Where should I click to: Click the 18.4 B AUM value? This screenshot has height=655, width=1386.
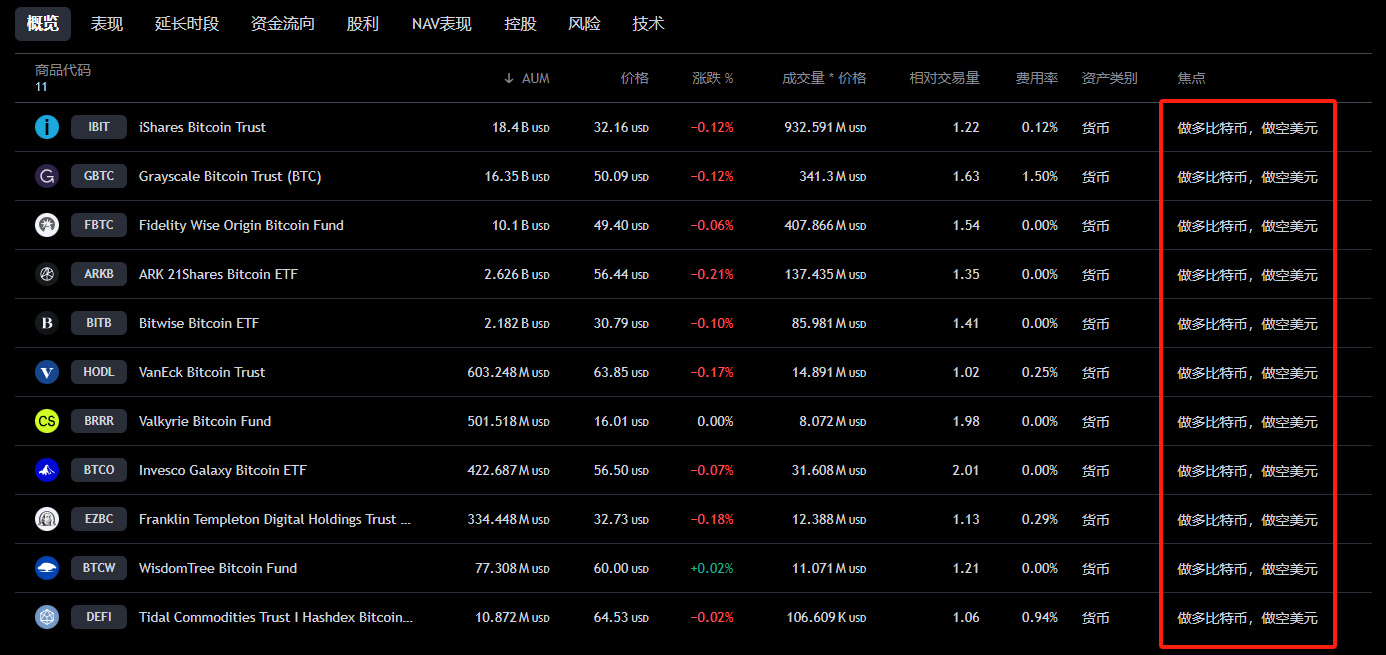(x=521, y=127)
